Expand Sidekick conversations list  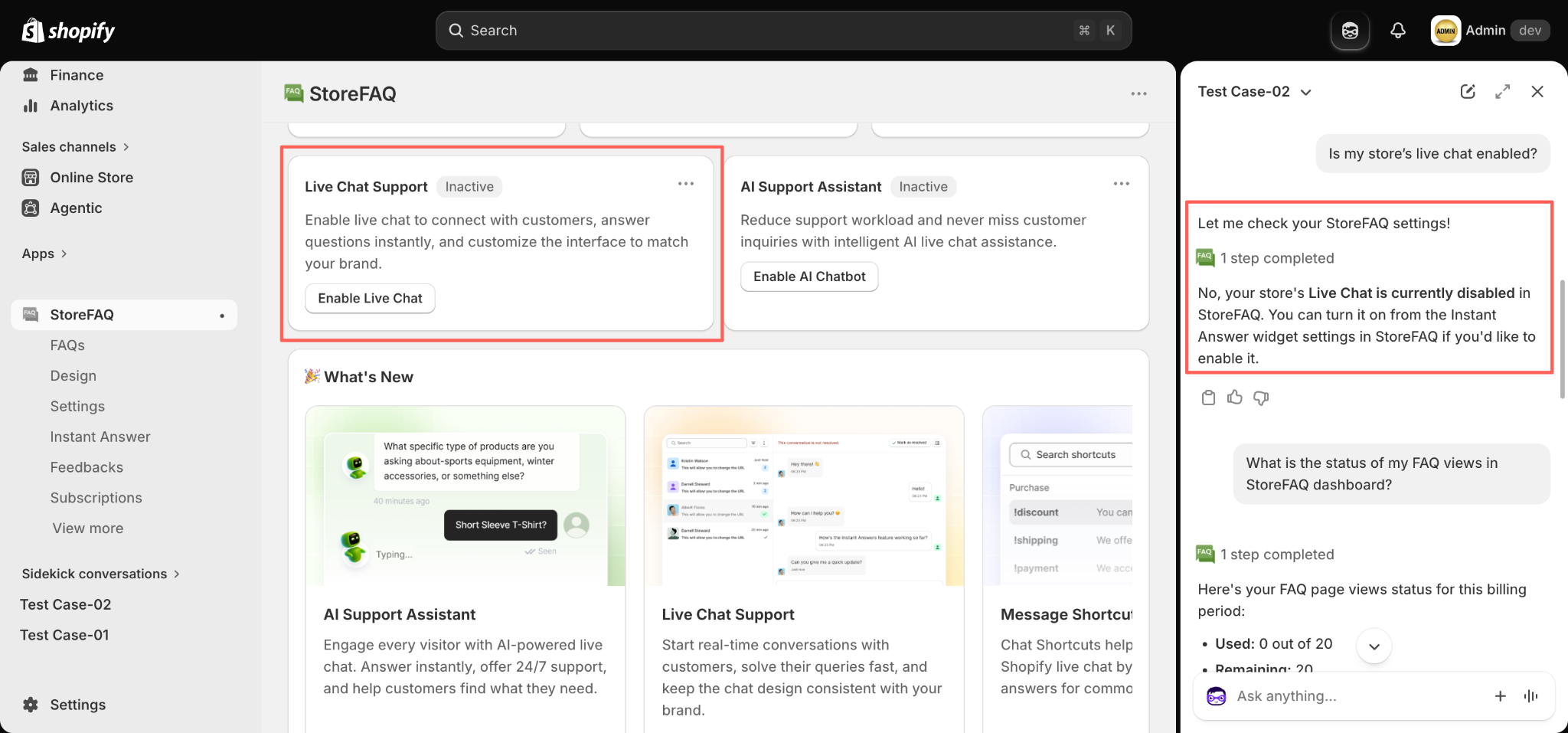tap(101, 574)
